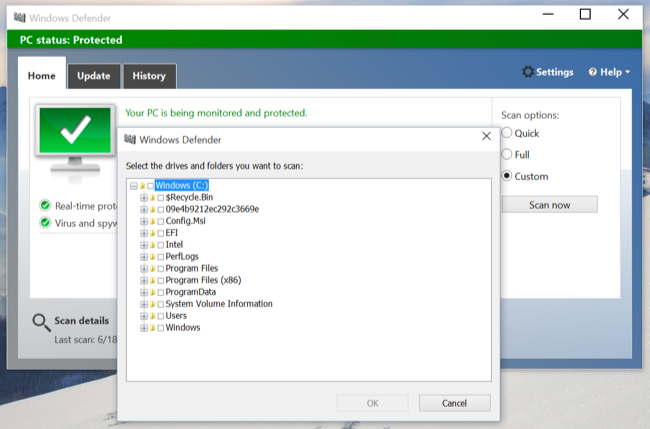Image resolution: width=650 pixels, height=429 pixels.
Task: Click the Windows folder icon
Action: click(152, 328)
